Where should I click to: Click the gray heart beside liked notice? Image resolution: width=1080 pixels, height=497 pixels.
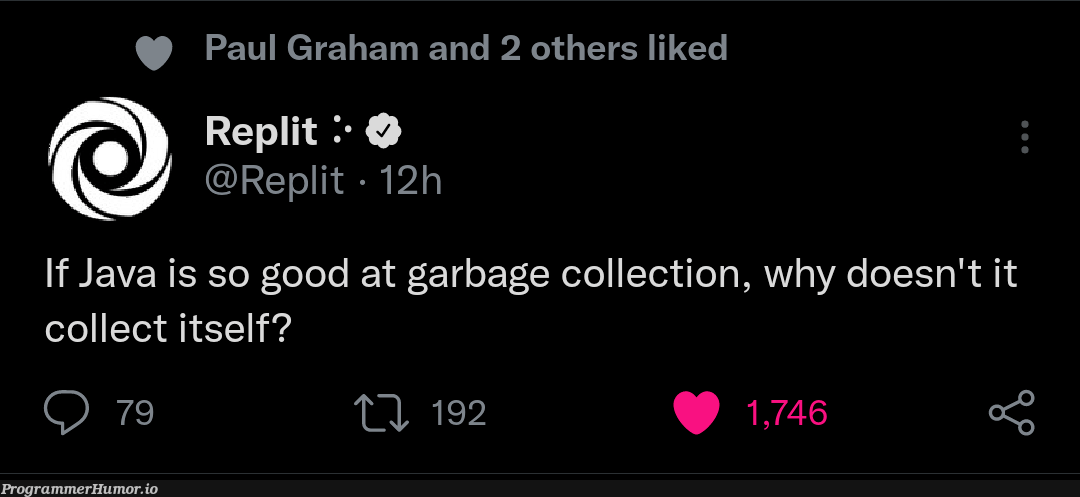pyautogui.click(x=154, y=50)
